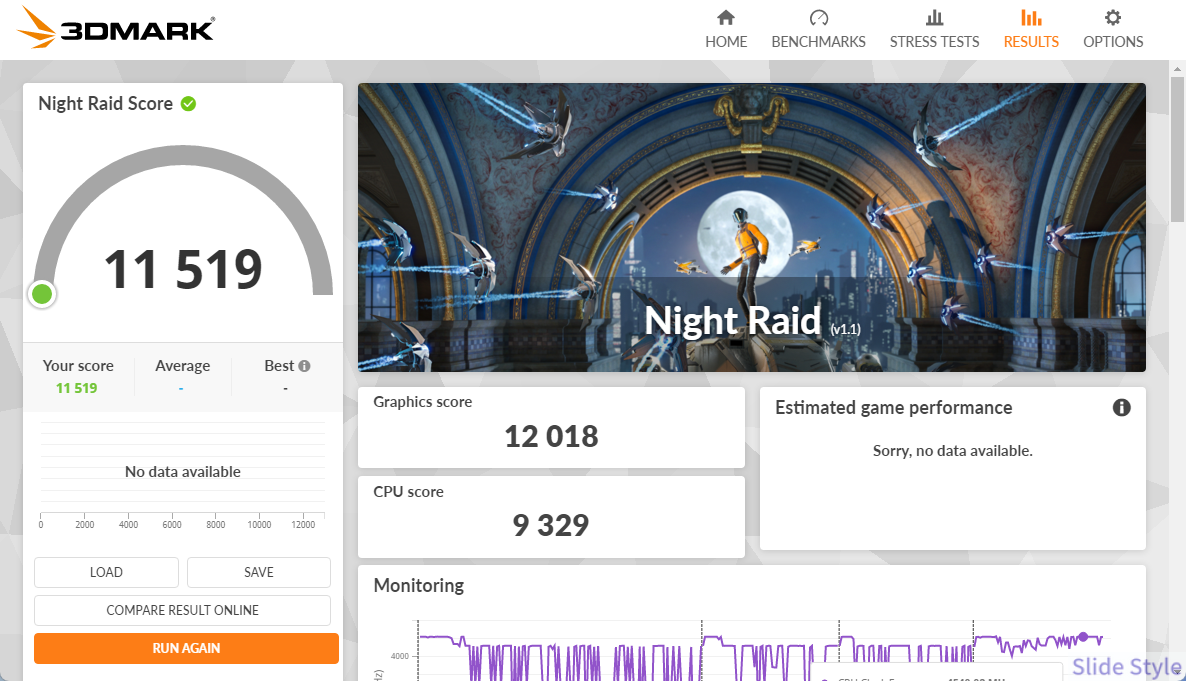Click the scrollbar up arrow
This screenshot has height=681, width=1186.
1177,70
